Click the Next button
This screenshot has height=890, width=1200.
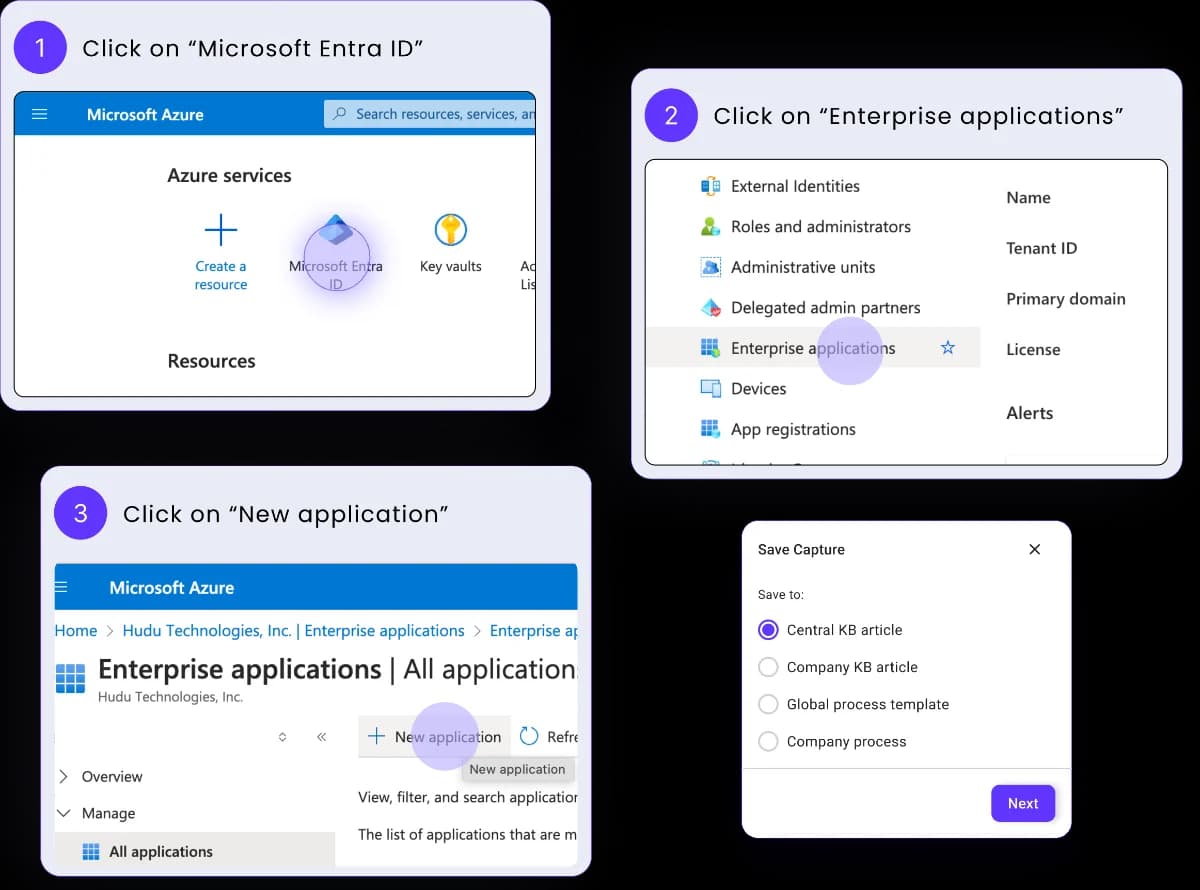click(x=1023, y=803)
